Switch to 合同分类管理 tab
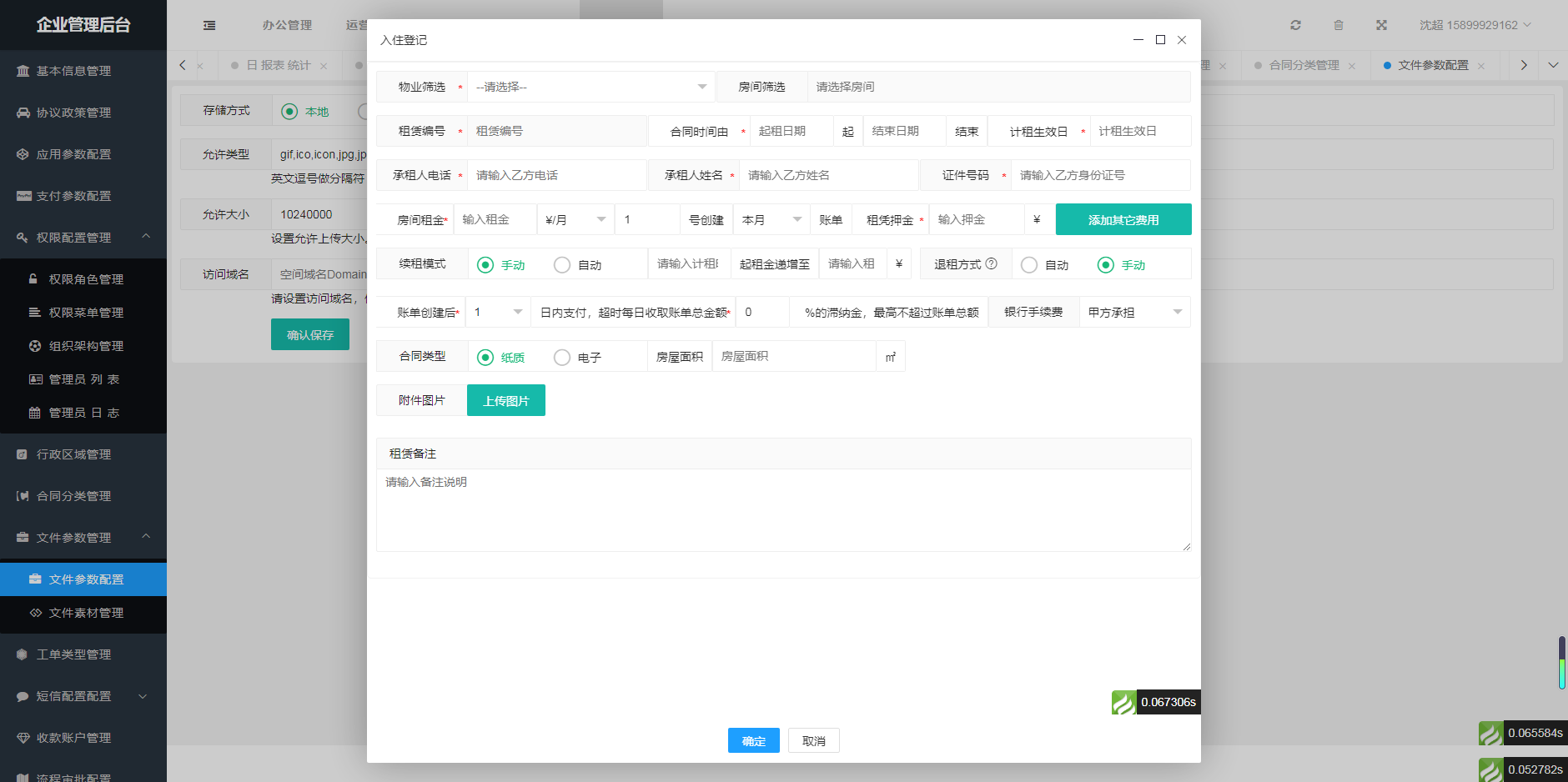Image resolution: width=1568 pixels, height=782 pixels. tap(1304, 65)
